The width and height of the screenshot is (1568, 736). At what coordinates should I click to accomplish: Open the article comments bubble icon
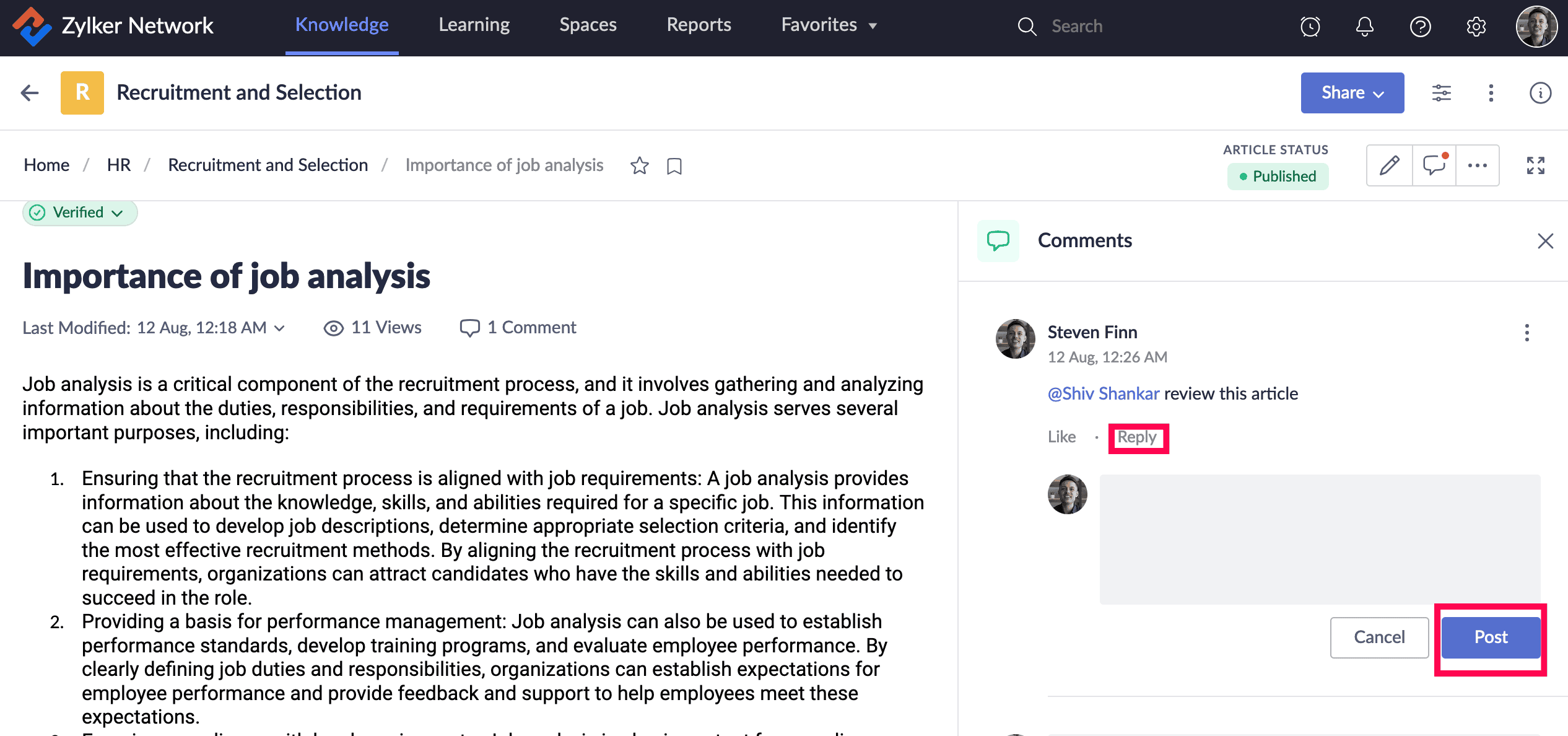pos(1434,165)
